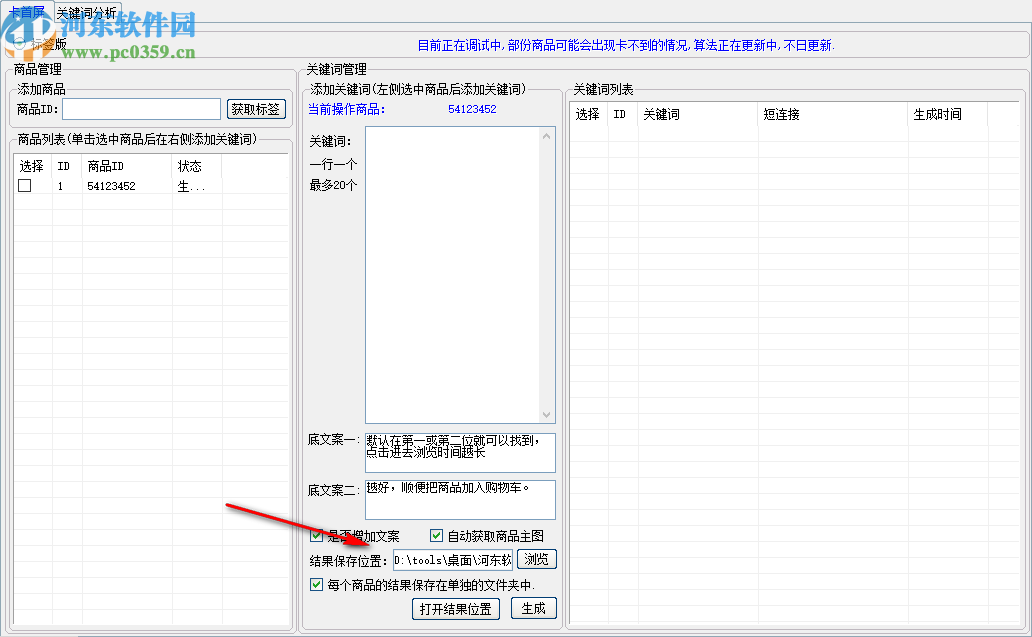This screenshot has width=1032, height=637.
Task: Click the 浏览 browse button
Action: pyautogui.click(x=536, y=559)
